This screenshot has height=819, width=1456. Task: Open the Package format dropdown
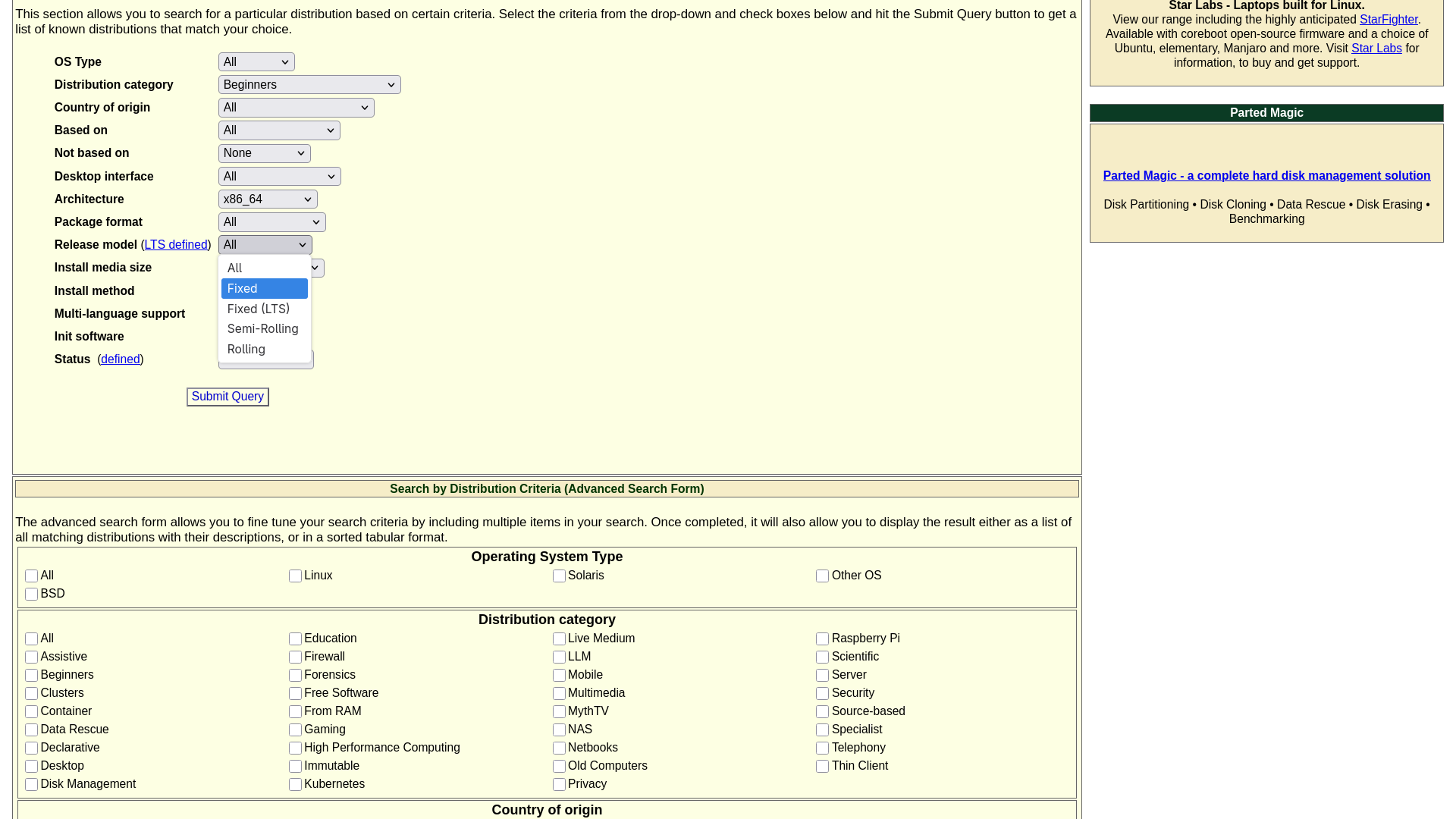[271, 221]
